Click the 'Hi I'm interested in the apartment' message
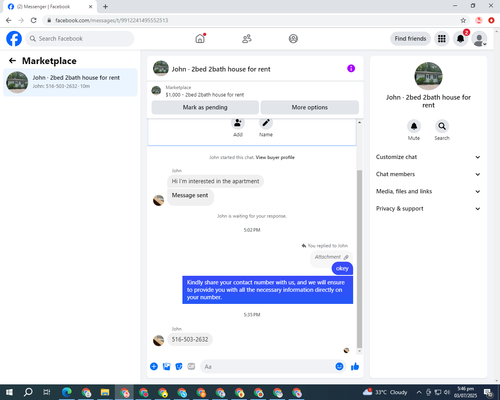Screen dimensions: 500x400 coord(215,181)
